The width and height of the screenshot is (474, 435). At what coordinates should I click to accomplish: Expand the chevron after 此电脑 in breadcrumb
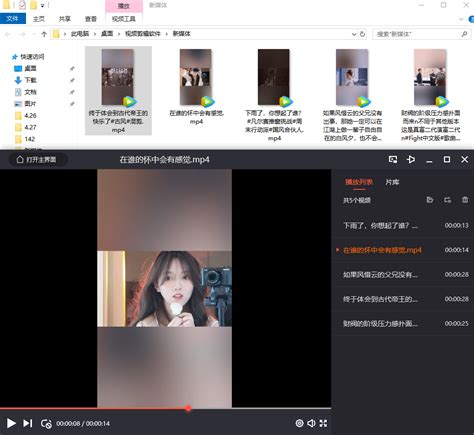coord(95,34)
